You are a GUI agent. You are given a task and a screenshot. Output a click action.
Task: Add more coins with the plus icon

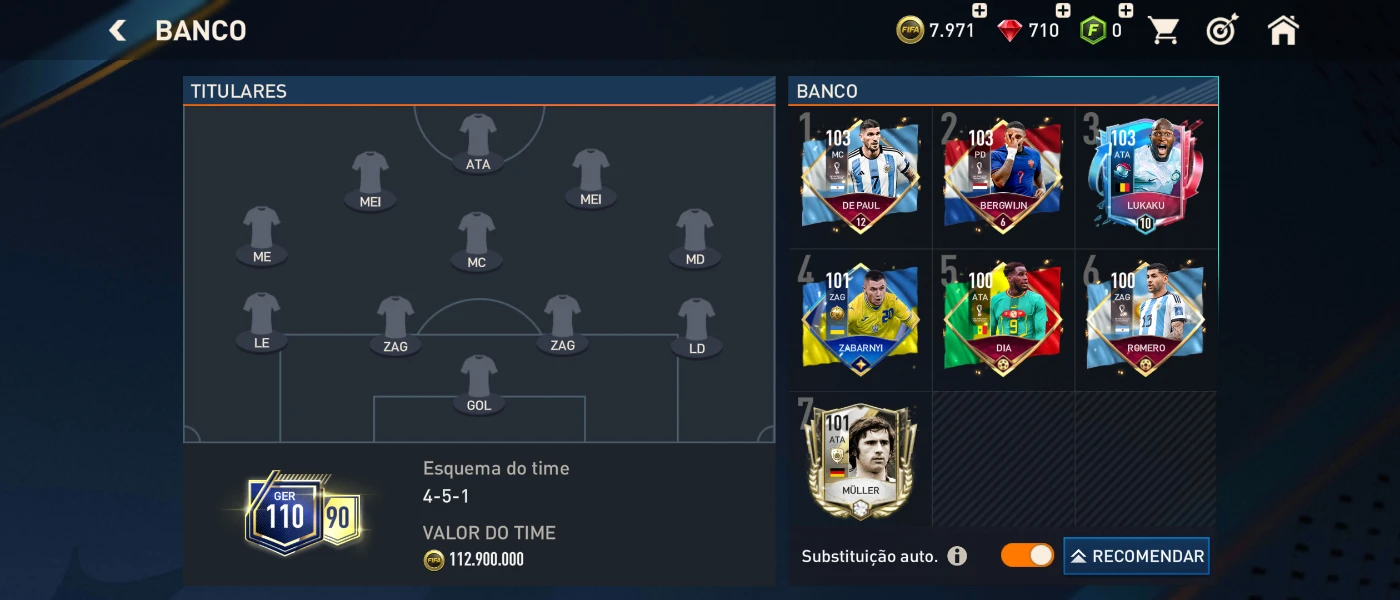(979, 11)
